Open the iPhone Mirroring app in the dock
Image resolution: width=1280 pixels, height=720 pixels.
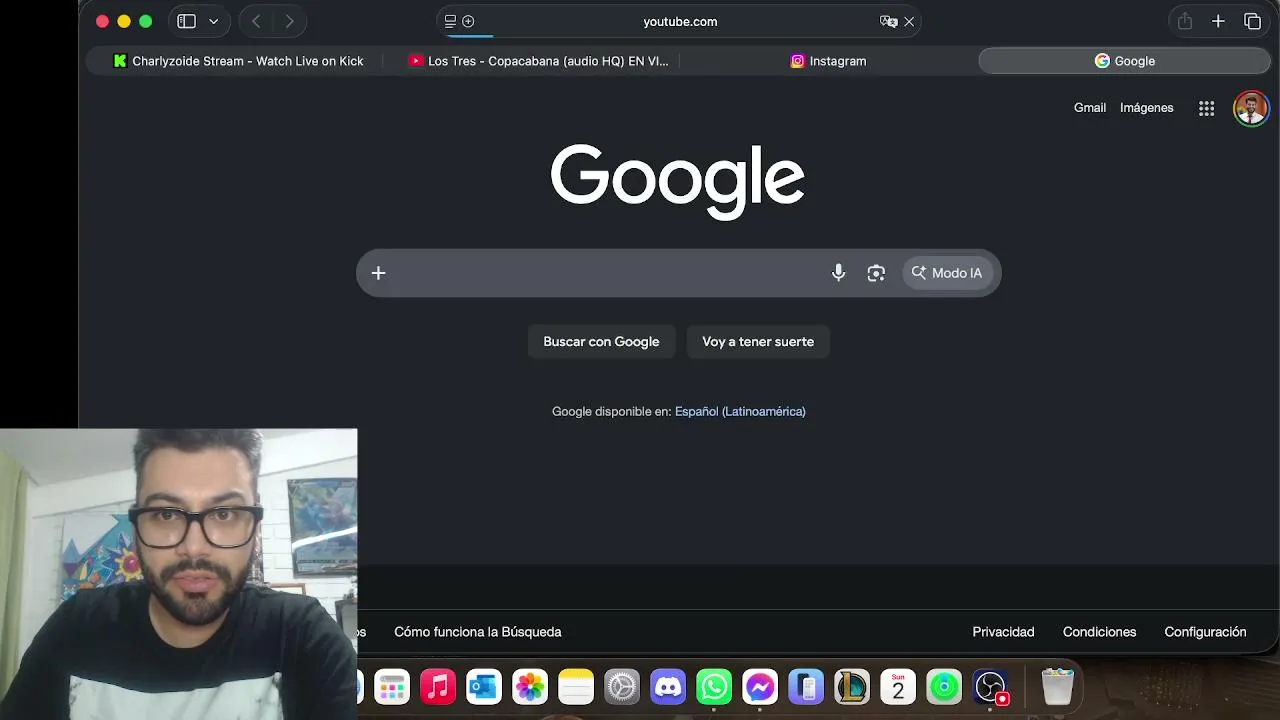[x=806, y=687]
